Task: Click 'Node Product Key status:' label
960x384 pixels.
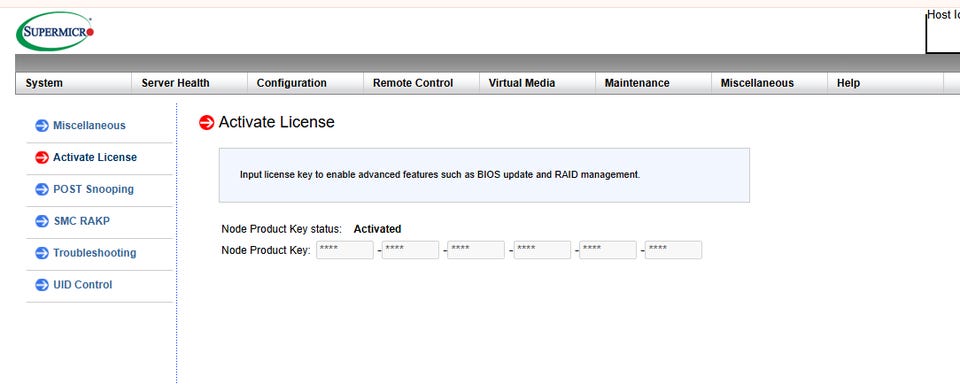Action: tap(282, 229)
